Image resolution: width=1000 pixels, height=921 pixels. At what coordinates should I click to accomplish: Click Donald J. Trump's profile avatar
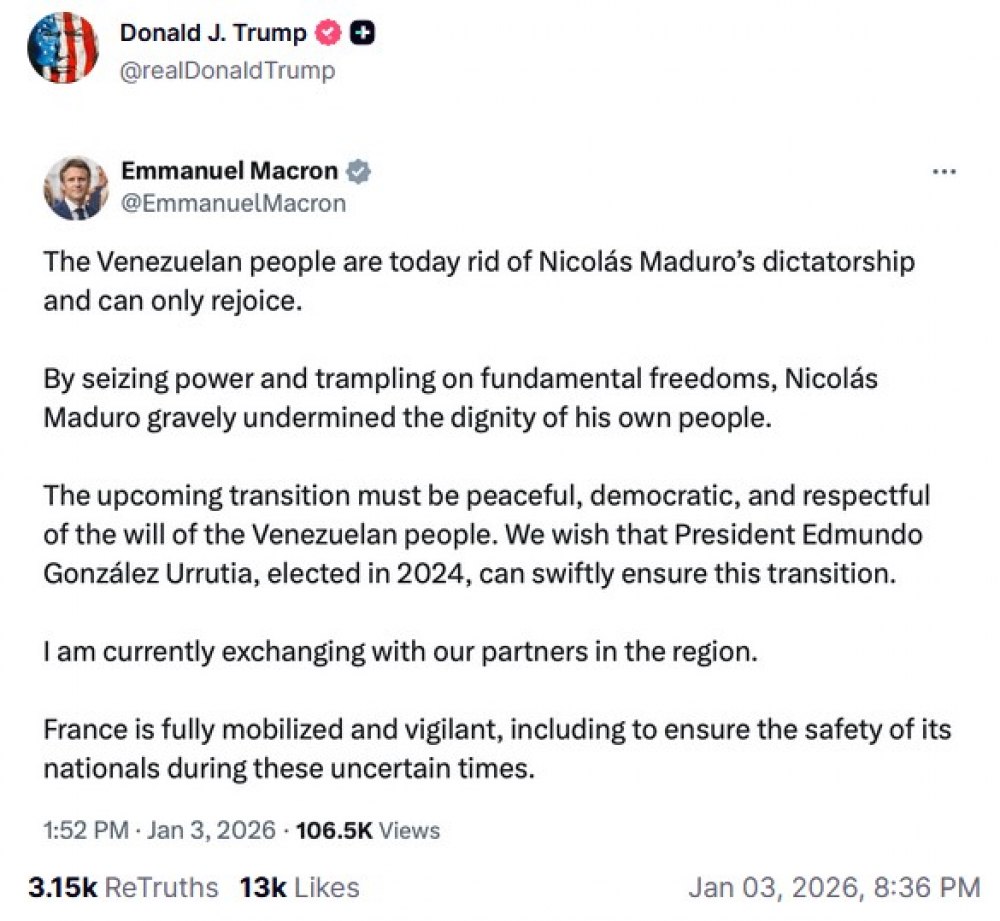pyautogui.click(x=62, y=49)
